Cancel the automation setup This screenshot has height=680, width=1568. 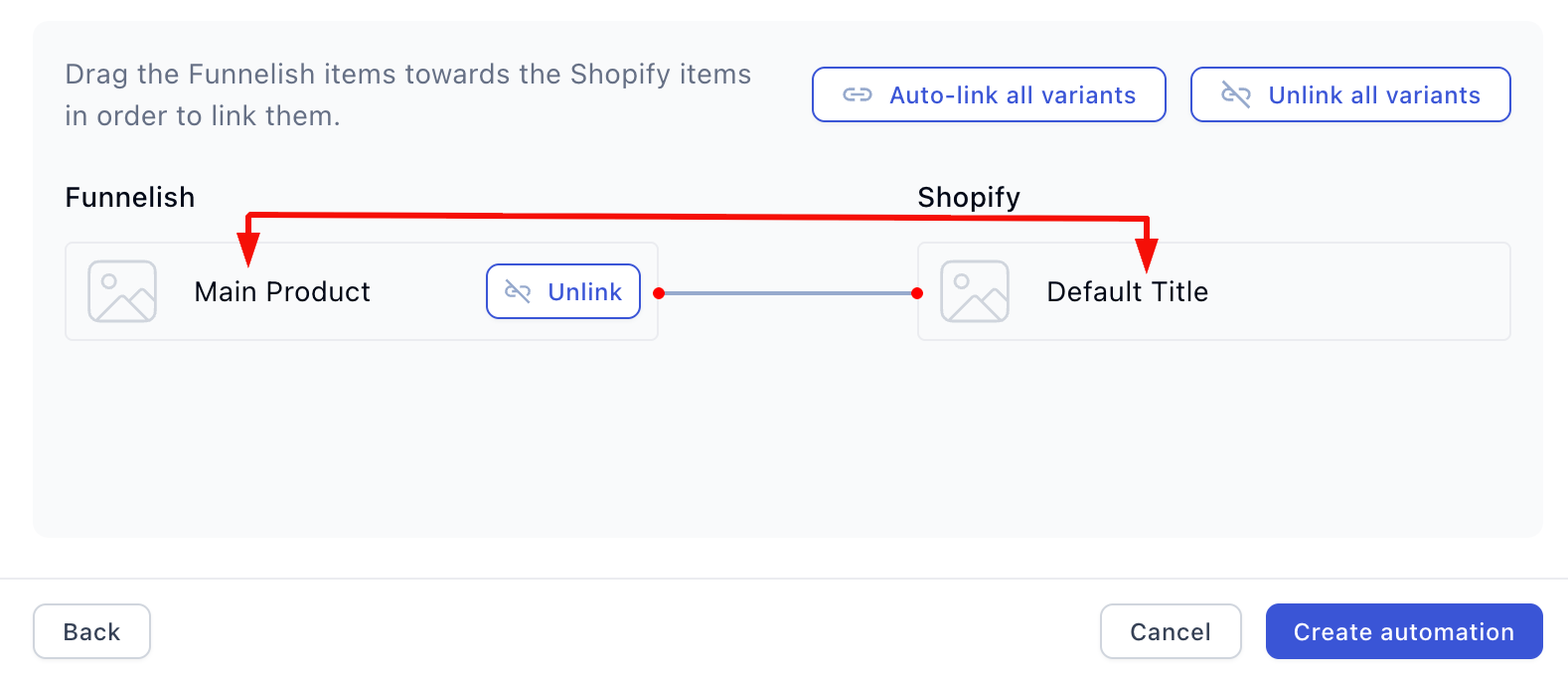click(1170, 631)
